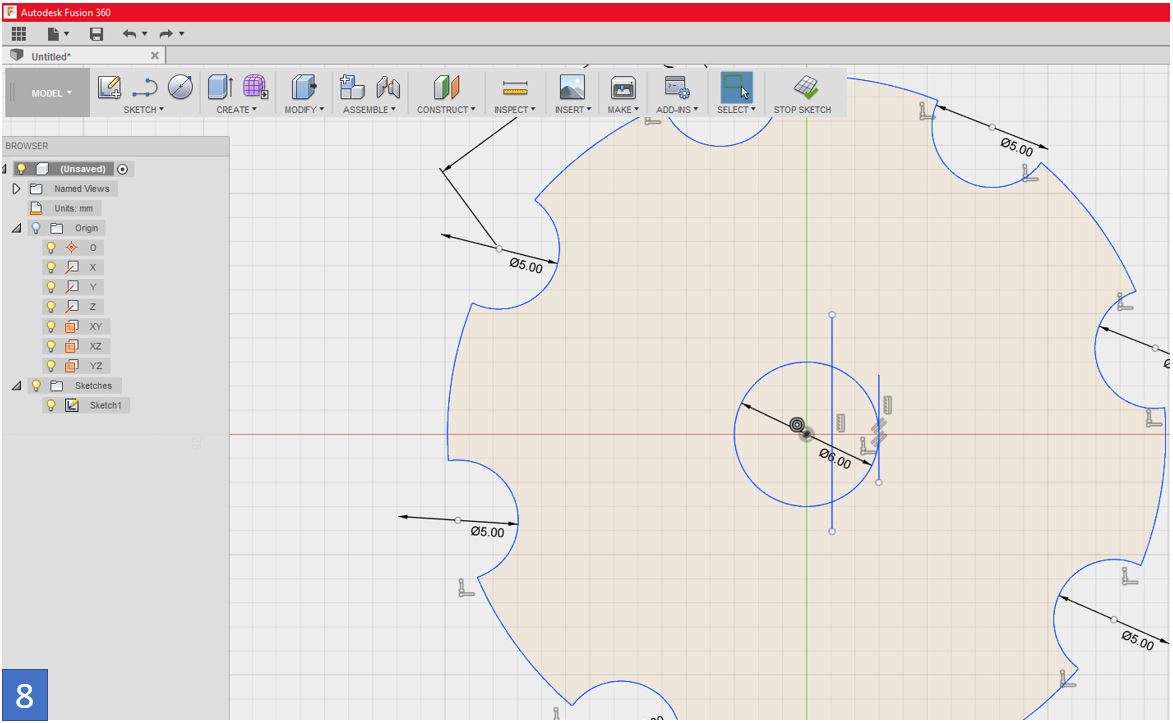
Task: Open the MAKE menu
Action: click(x=622, y=109)
